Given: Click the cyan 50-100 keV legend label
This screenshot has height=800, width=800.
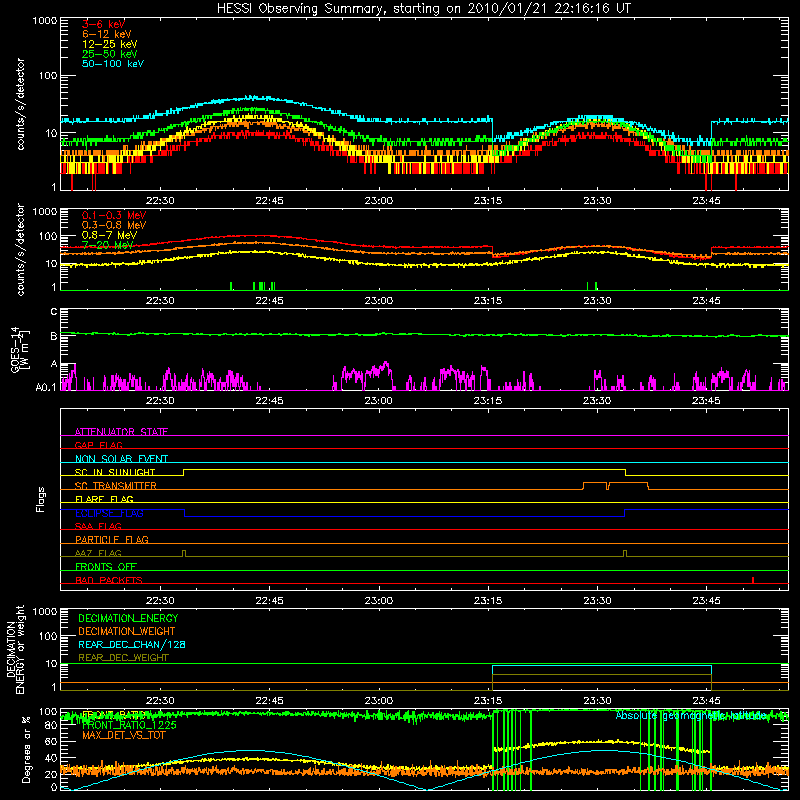Looking at the screenshot, I should pos(113,64).
